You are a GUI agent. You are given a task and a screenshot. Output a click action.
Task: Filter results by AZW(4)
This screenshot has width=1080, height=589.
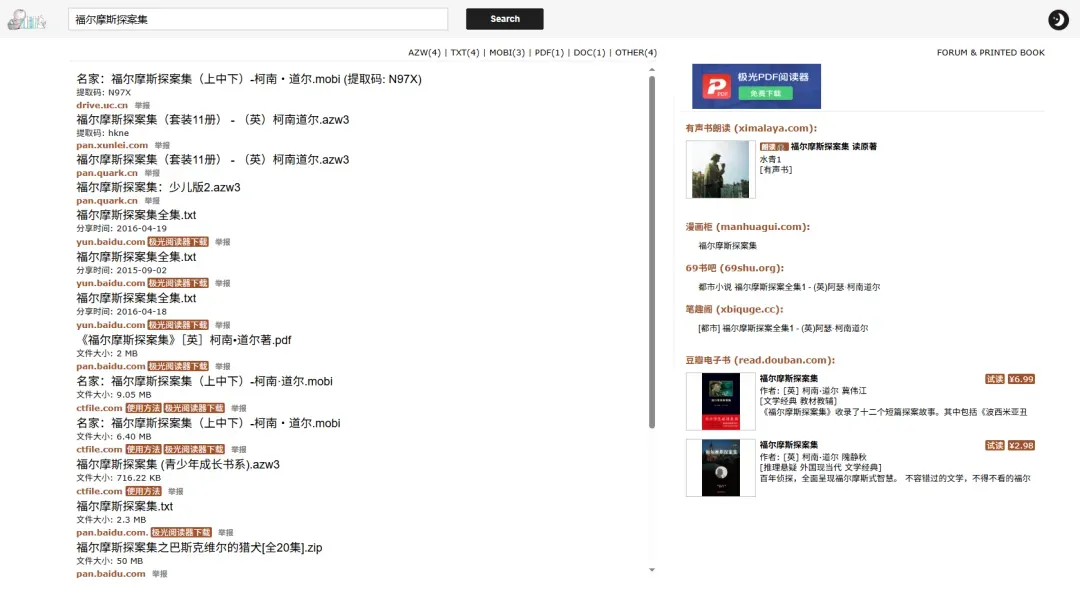pyautogui.click(x=424, y=52)
